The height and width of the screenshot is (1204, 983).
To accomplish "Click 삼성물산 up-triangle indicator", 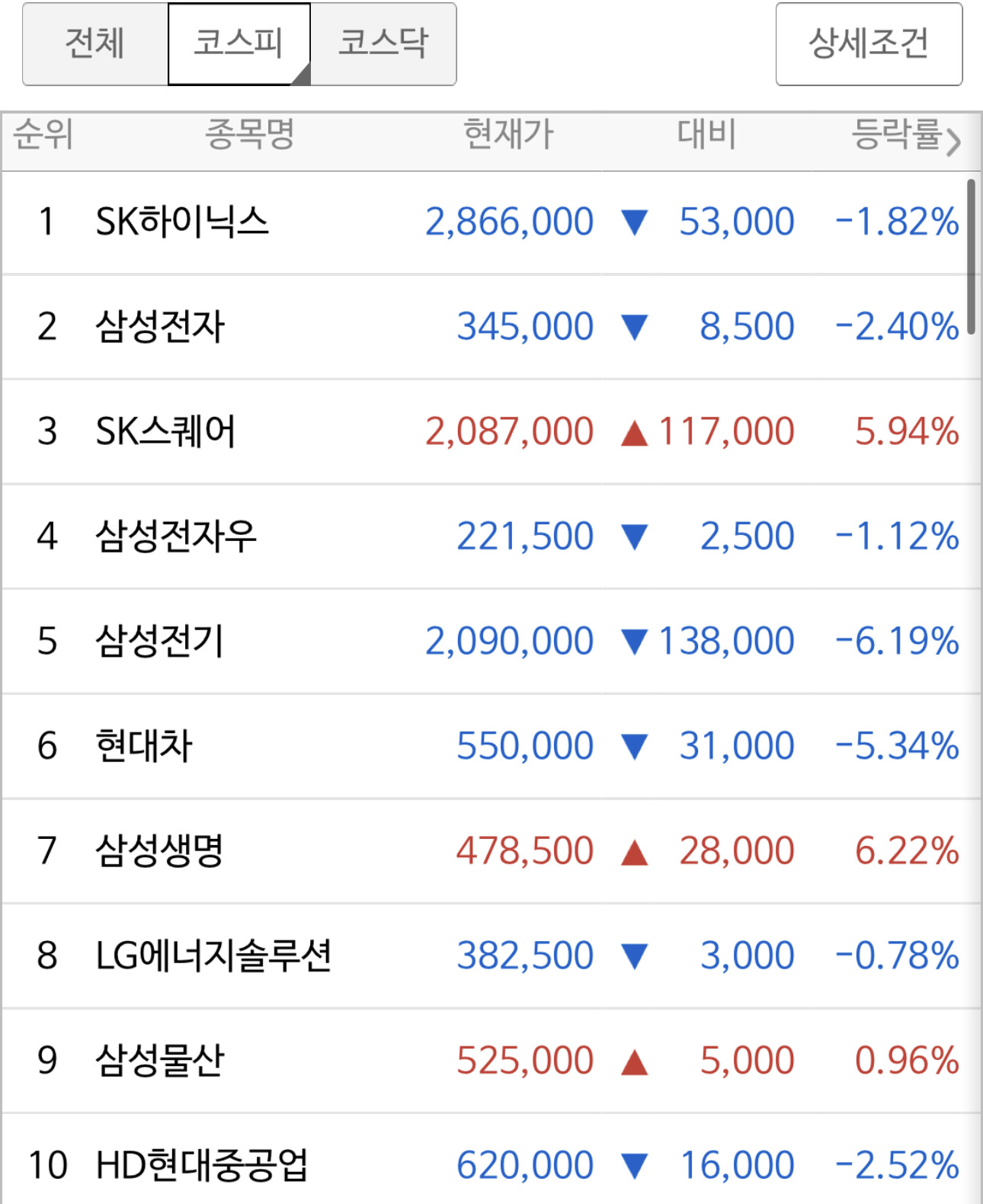I will [634, 1062].
